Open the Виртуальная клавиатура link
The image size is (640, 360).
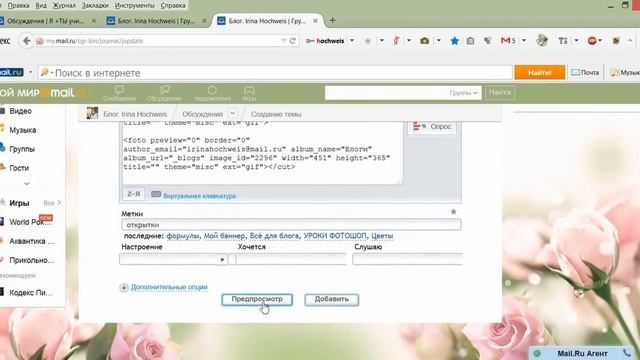click(x=199, y=196)
